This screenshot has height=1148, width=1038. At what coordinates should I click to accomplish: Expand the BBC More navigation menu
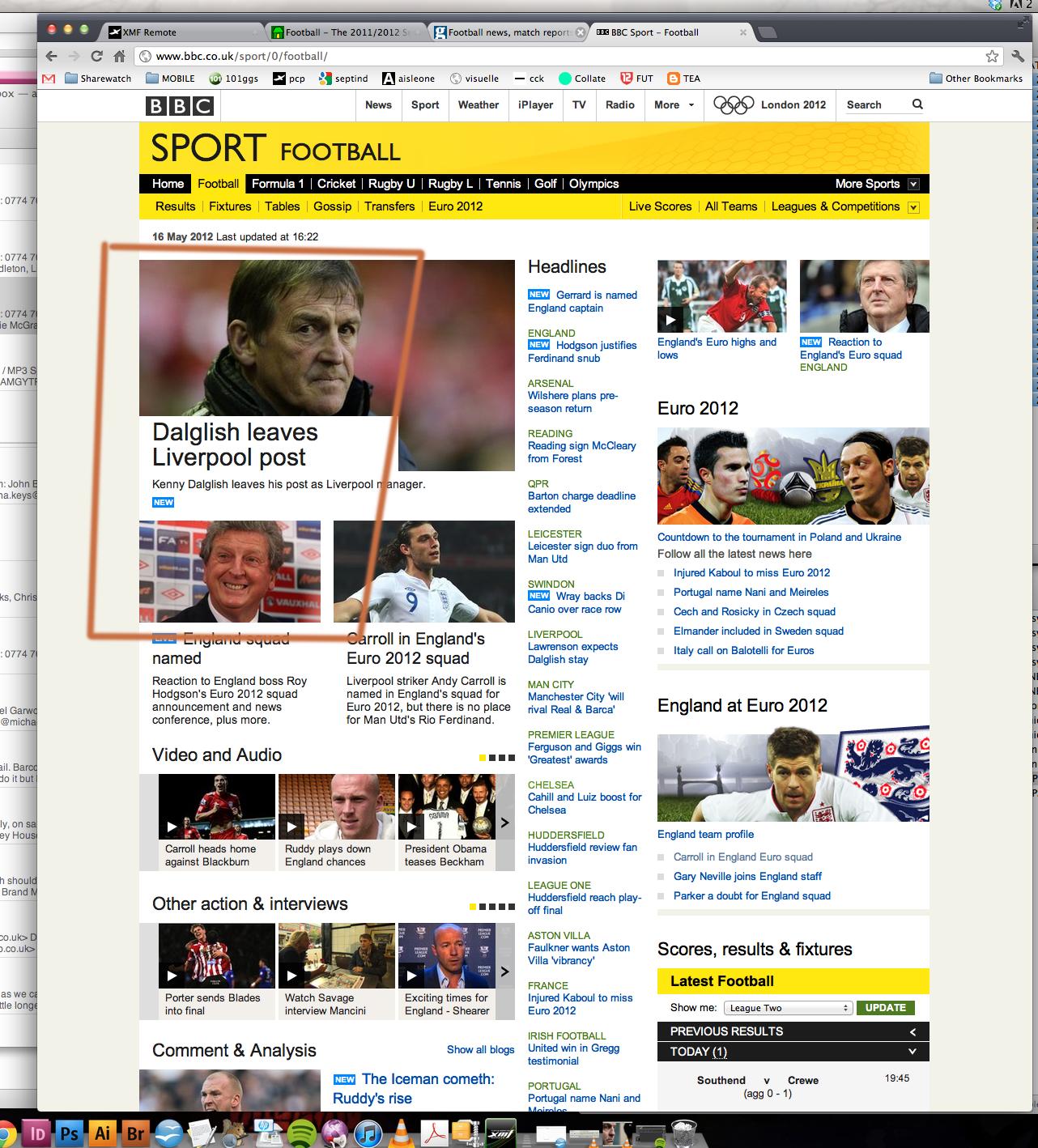tap(674, 104)
